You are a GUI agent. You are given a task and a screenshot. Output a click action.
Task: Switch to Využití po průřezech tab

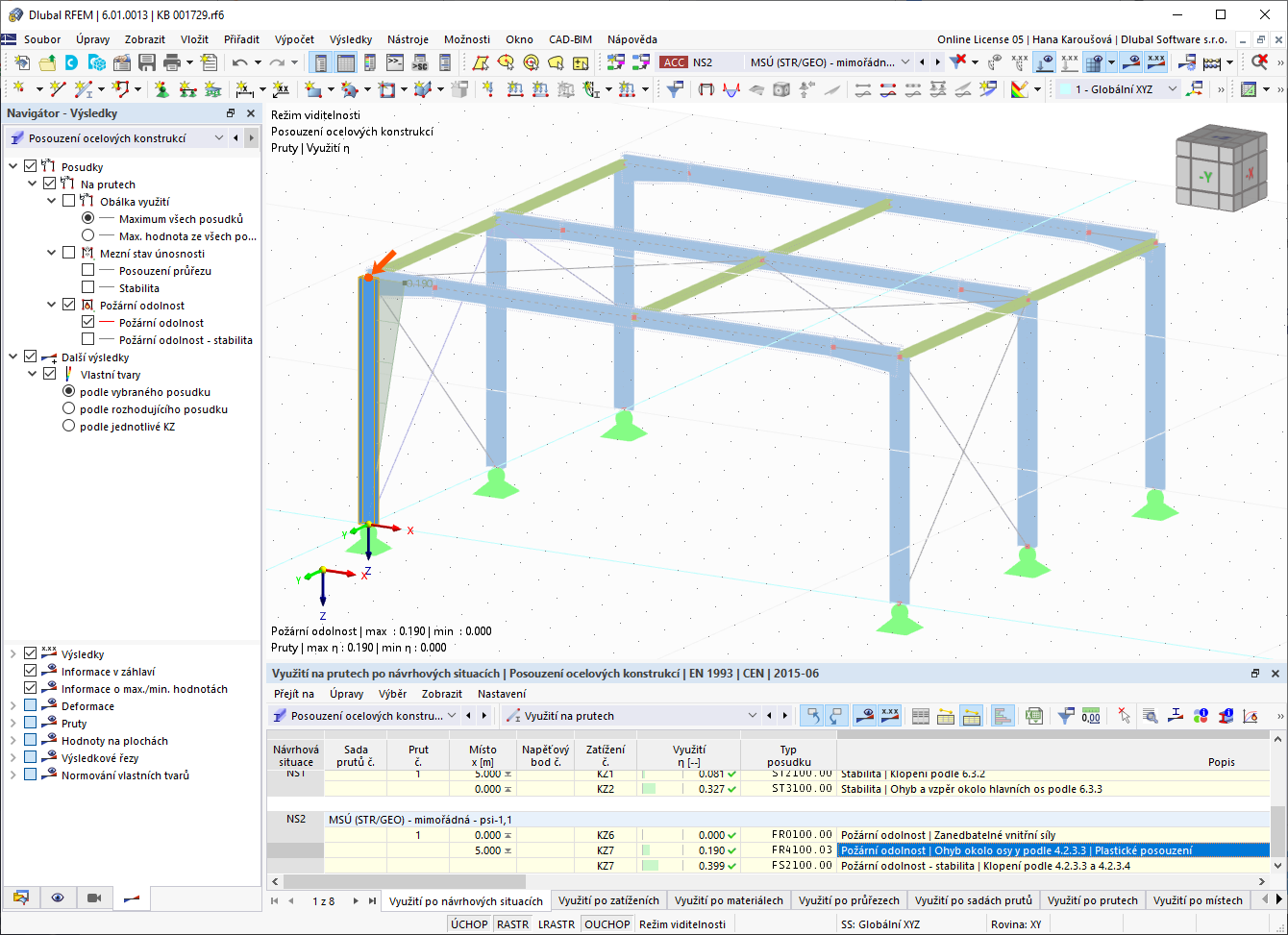(x=849, y=900)
